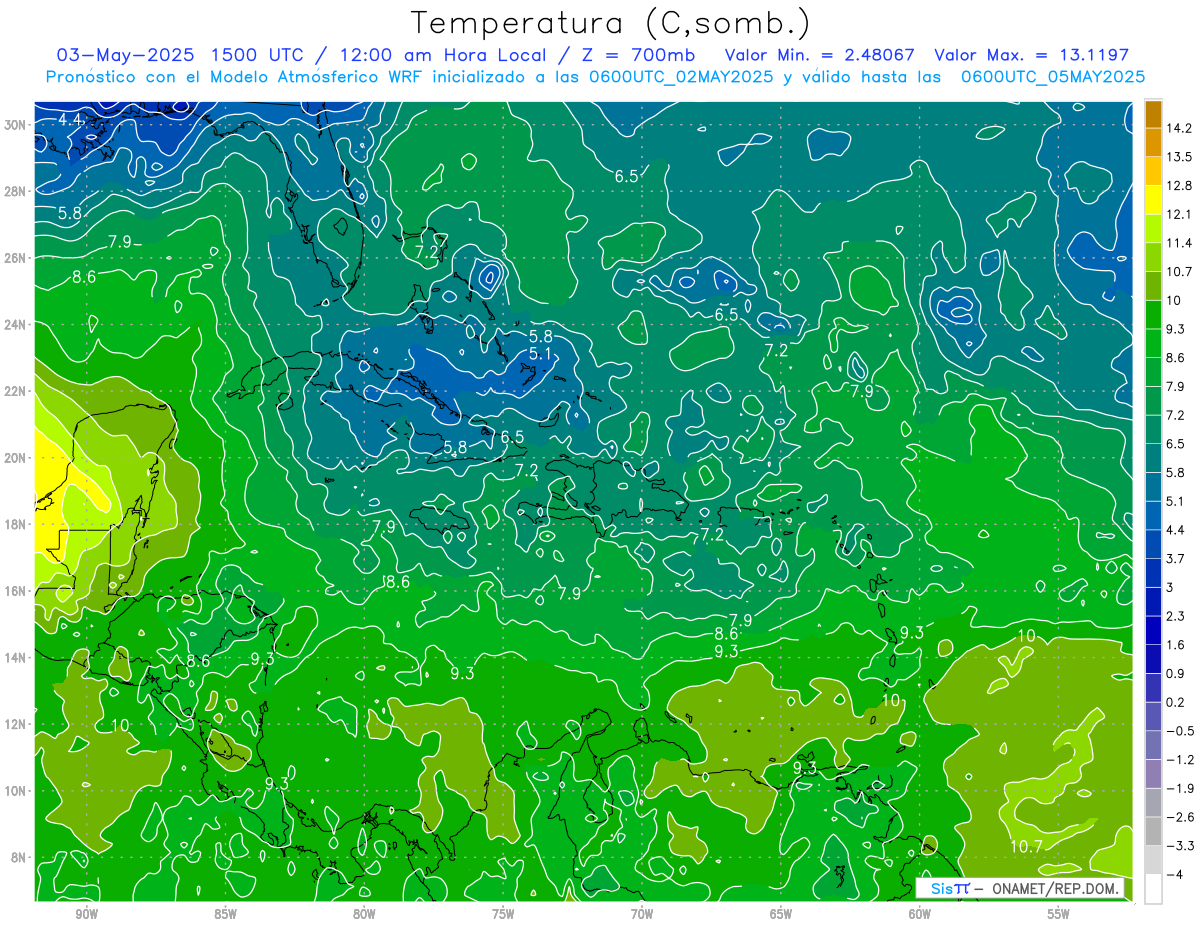Click the 12.1 value on the color scale

(x=1179, y=214)
